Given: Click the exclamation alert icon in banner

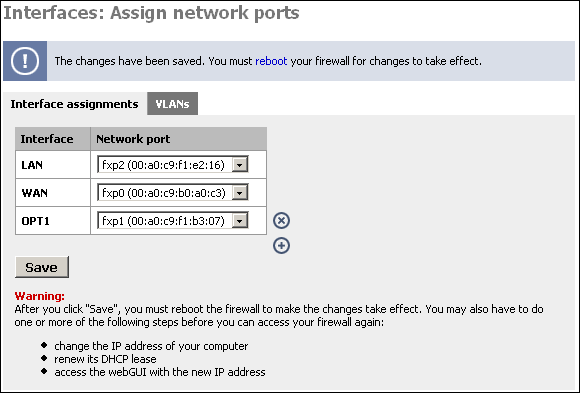Looking at the screenshot, I should click(25, 61).
